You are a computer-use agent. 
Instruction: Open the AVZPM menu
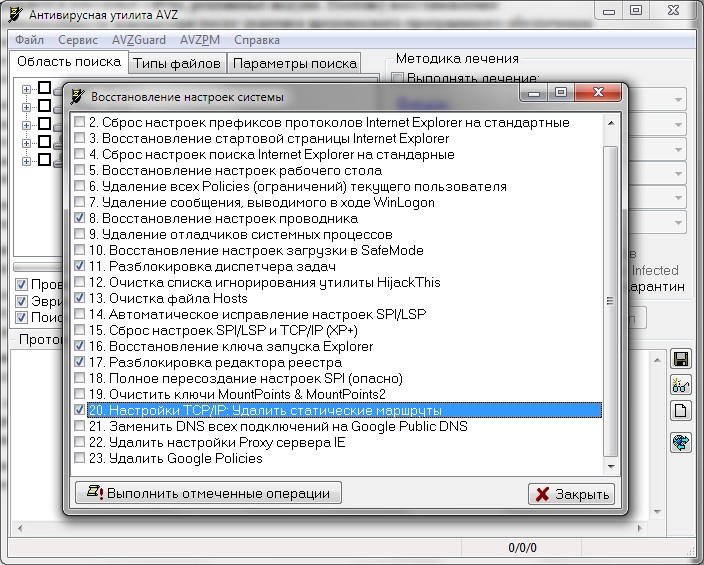pyautogui.click(x=200, y=40)
